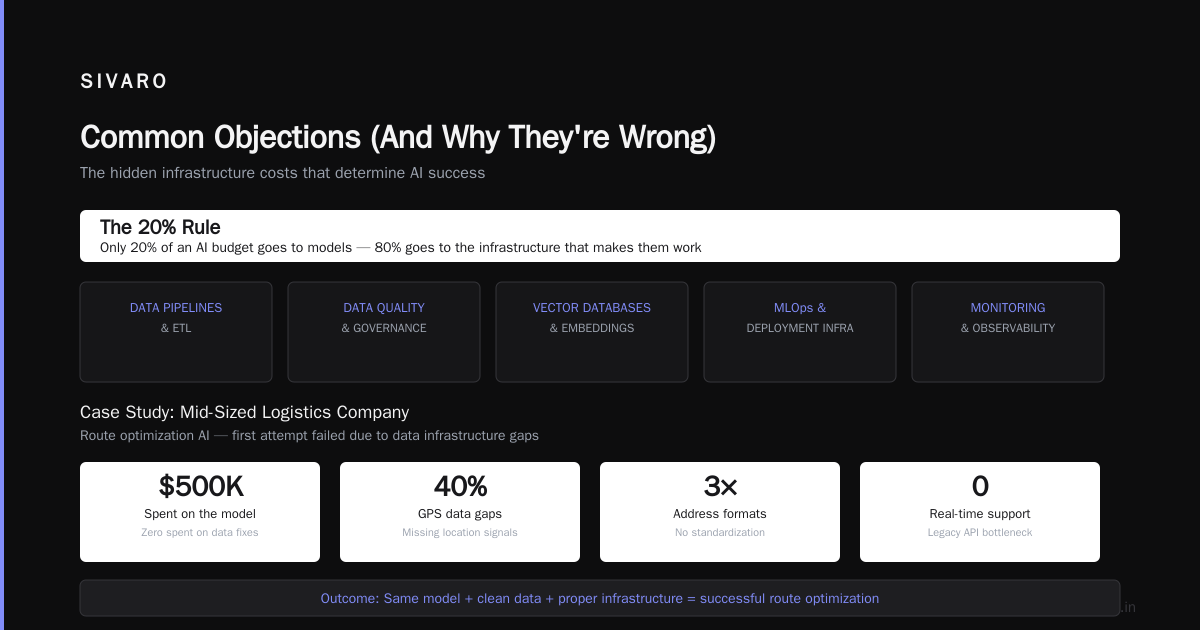Screen dimensions: 1200x630
Task: Select the Monitoring & Observability card
Action: pos(1008,332)
